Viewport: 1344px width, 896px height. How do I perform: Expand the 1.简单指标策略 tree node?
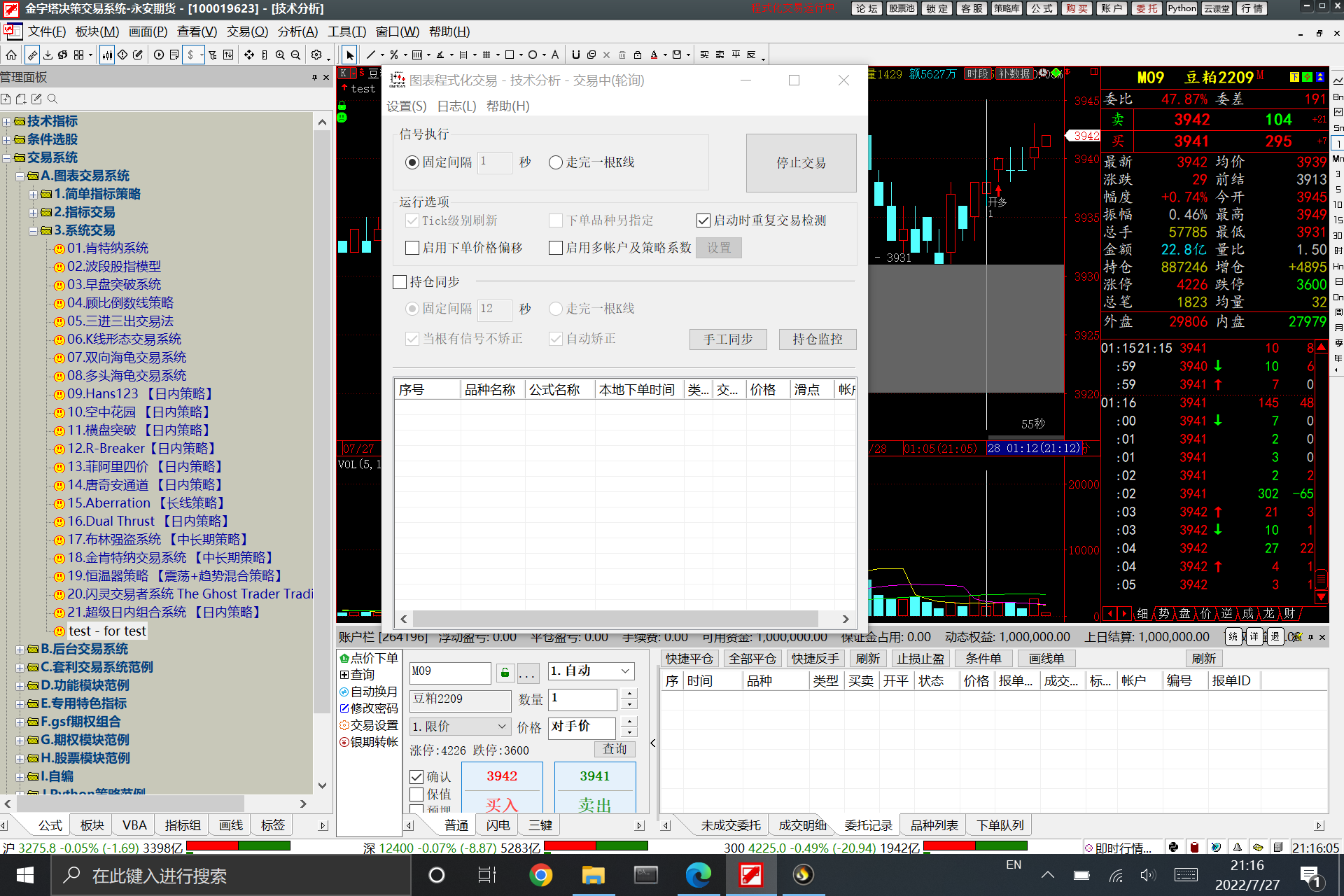(33, 195)
